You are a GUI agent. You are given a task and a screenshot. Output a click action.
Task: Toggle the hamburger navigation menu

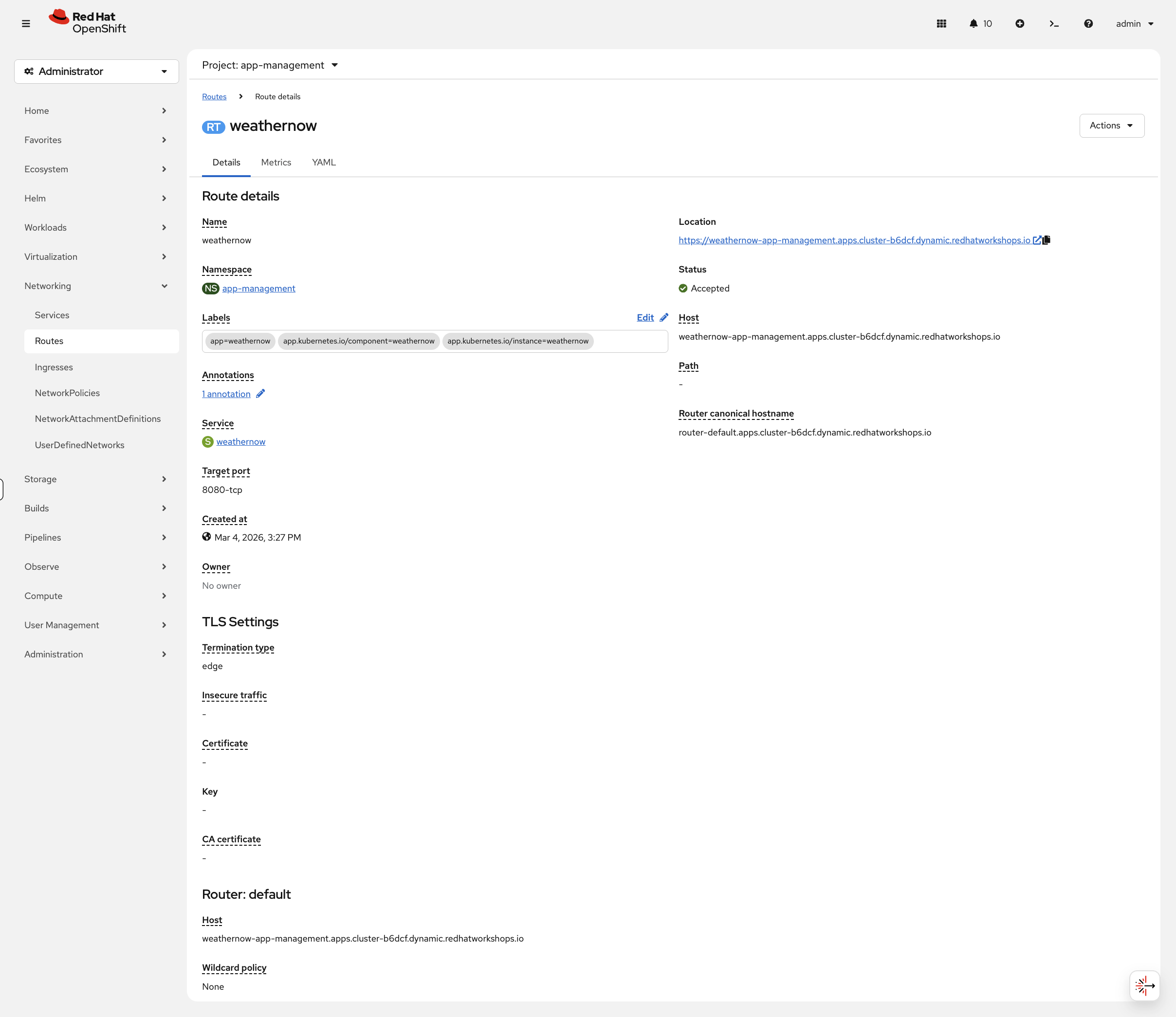click(x=25, y=24)
